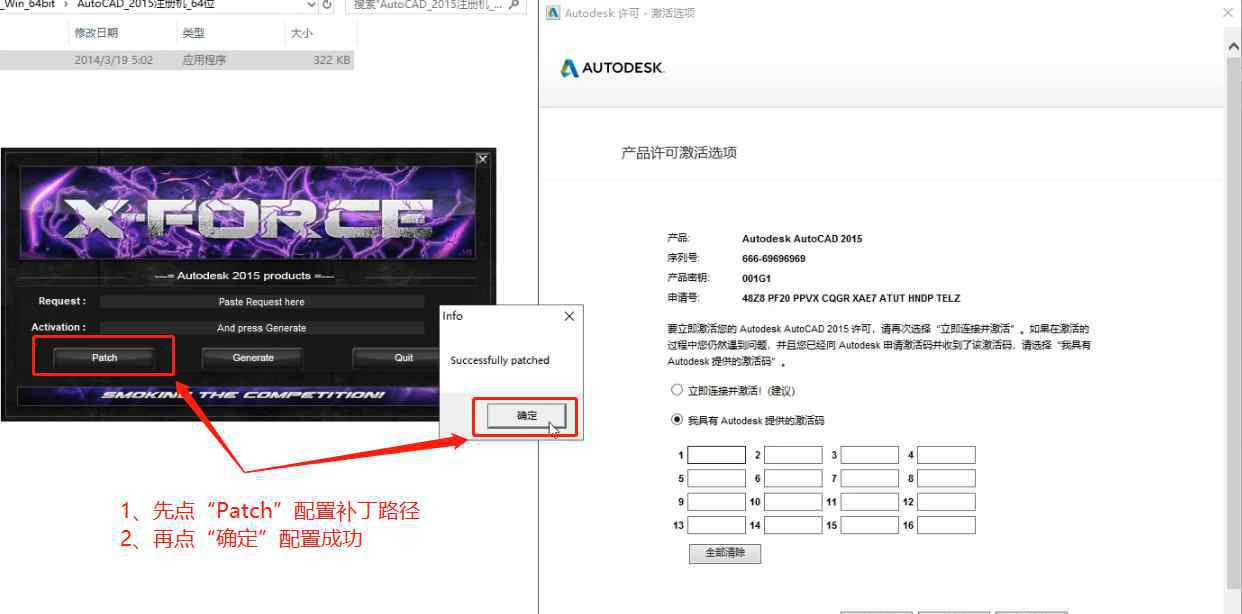Click activation code box 14
The width and height of the screenshot is (1242, 614).
click(x=793, y=525)
